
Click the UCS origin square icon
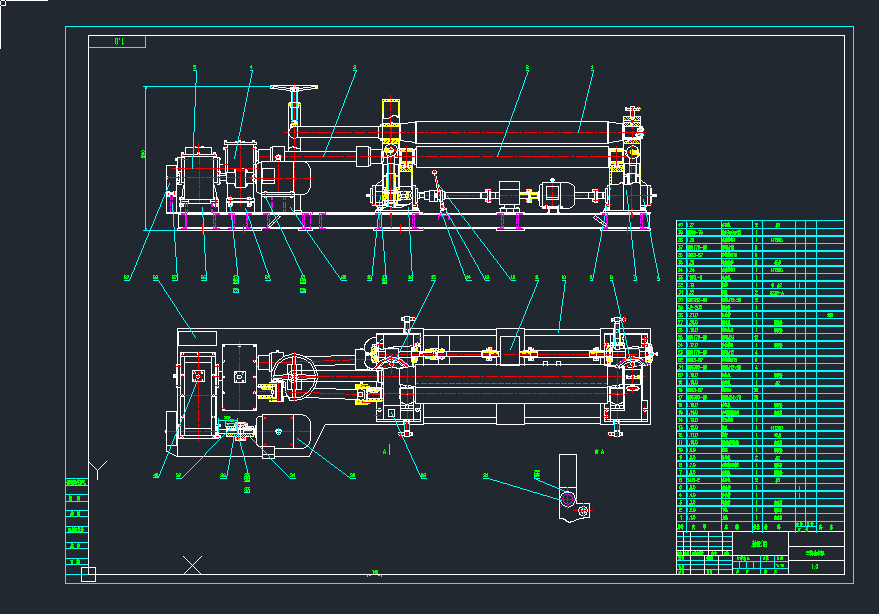[x=88, y=574]
